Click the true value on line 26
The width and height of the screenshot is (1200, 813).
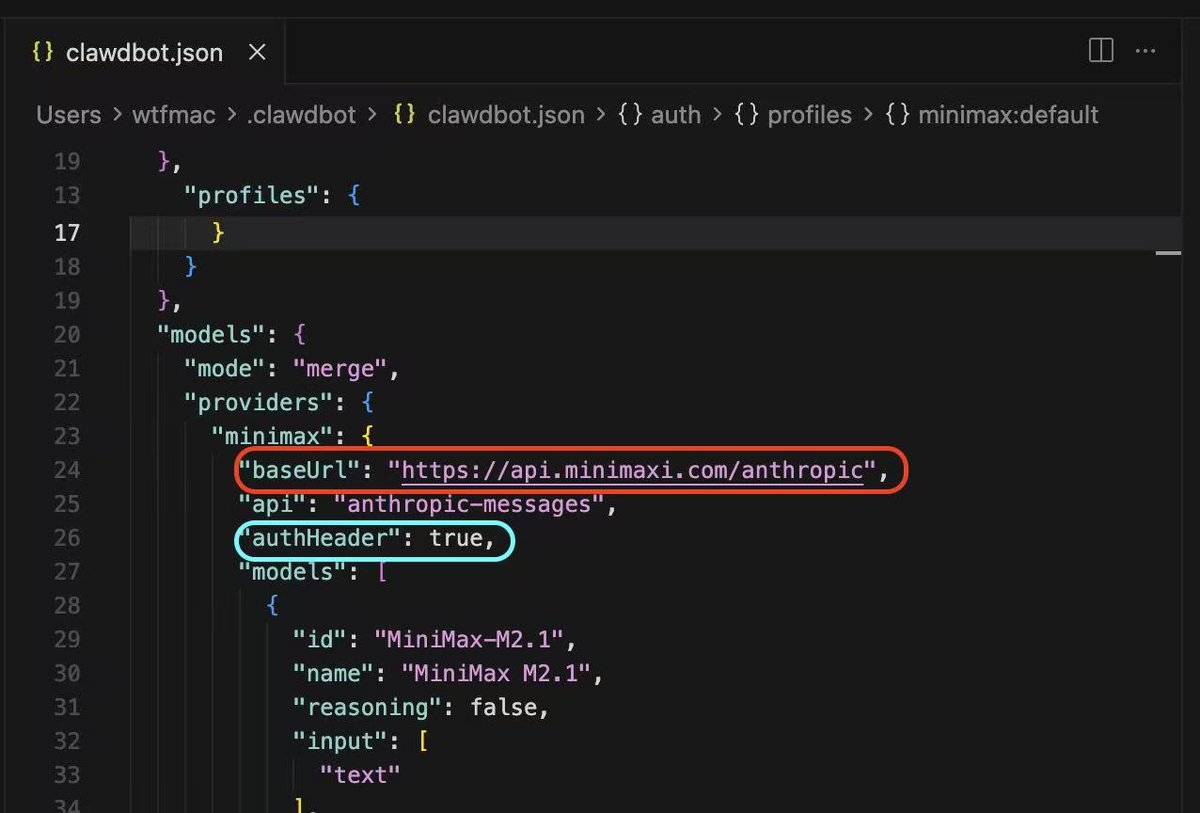coord(456,539)
